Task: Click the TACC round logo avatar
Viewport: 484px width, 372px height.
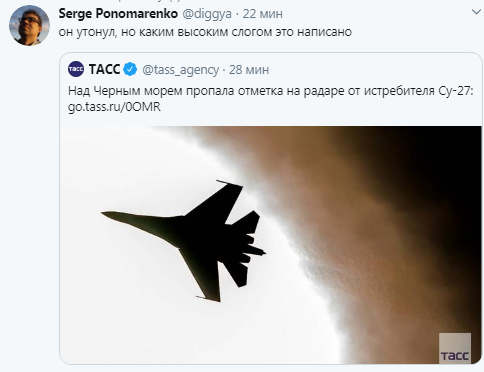Action: pyautogui.click(x=76, y=69)
